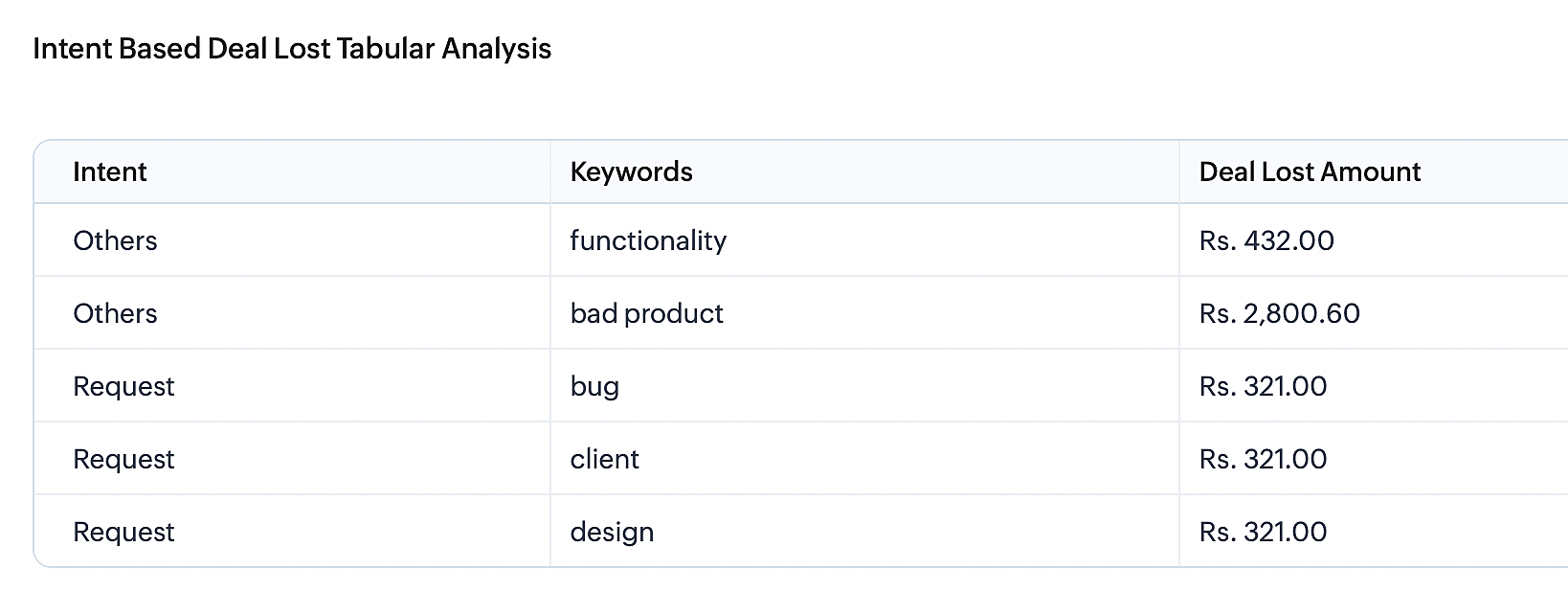Click the header divider between Intent and Keywords
The height and width of the screenshot is (615, 1568).
pos(550,172)
